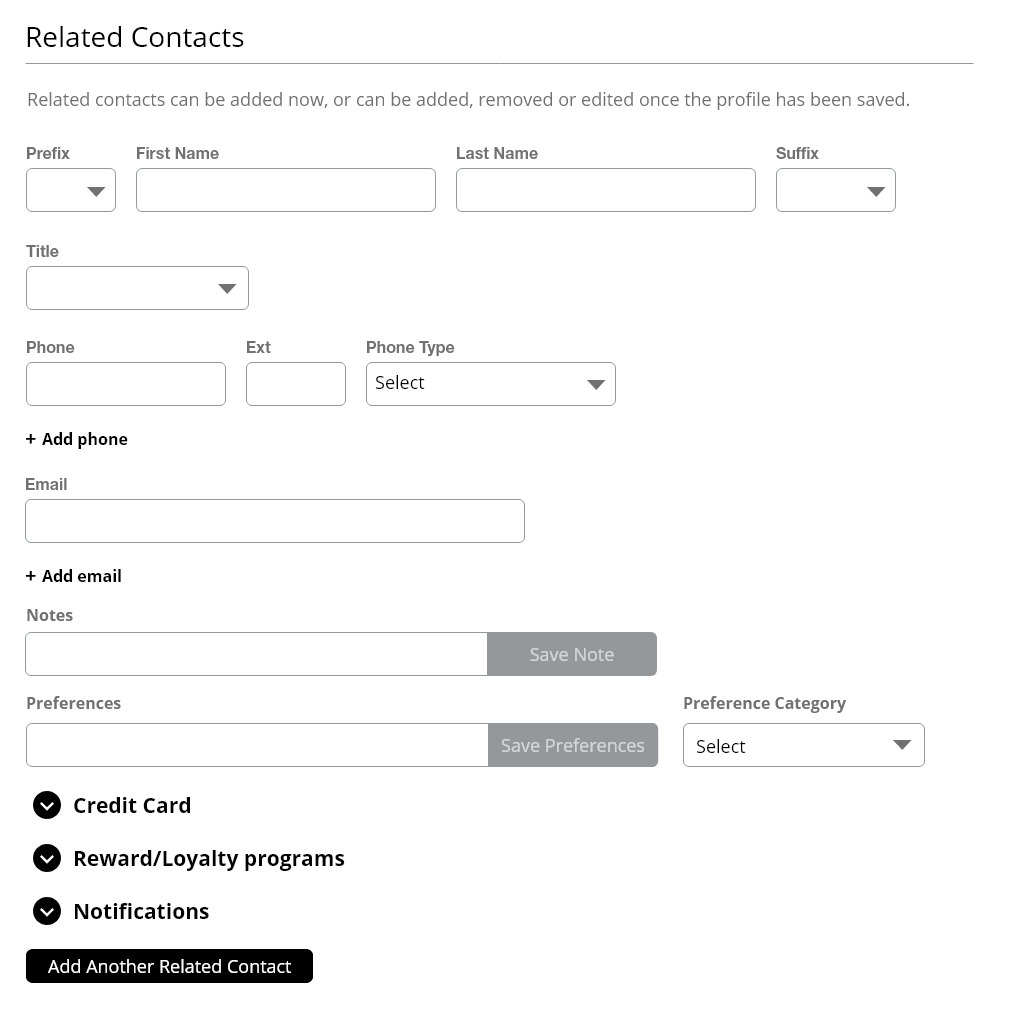Expand Reward/Loyalty programs chevron icon

[x=47, y=858]
